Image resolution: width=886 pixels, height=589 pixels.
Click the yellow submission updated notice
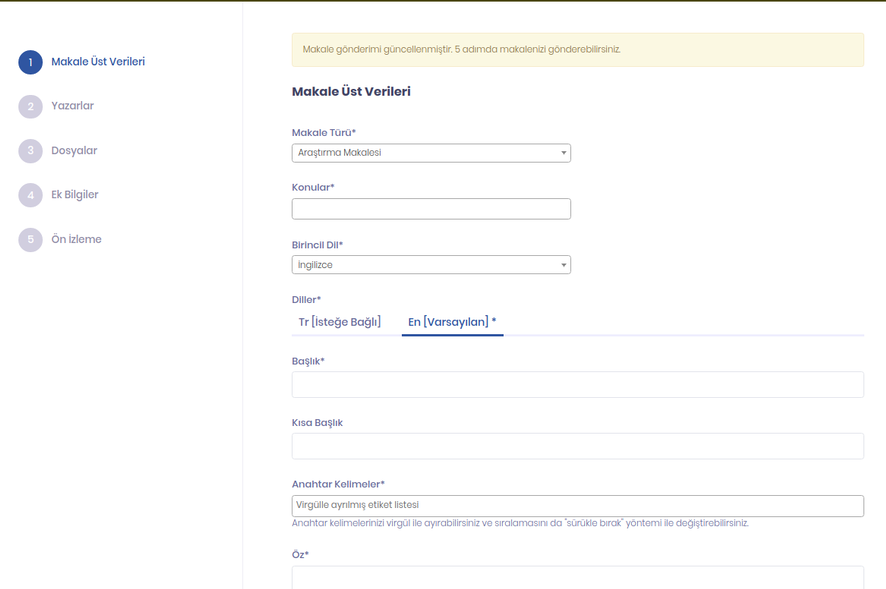point(577,50)
